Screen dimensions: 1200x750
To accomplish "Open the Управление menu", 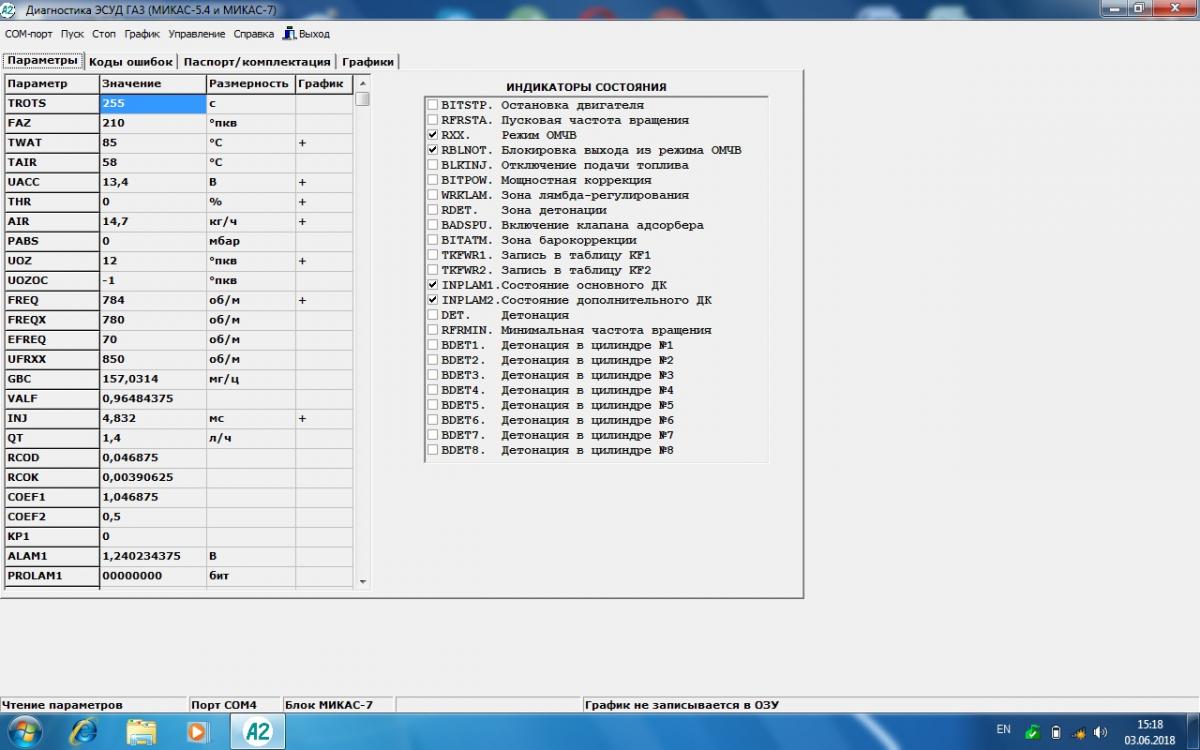I will pos(196,33).
